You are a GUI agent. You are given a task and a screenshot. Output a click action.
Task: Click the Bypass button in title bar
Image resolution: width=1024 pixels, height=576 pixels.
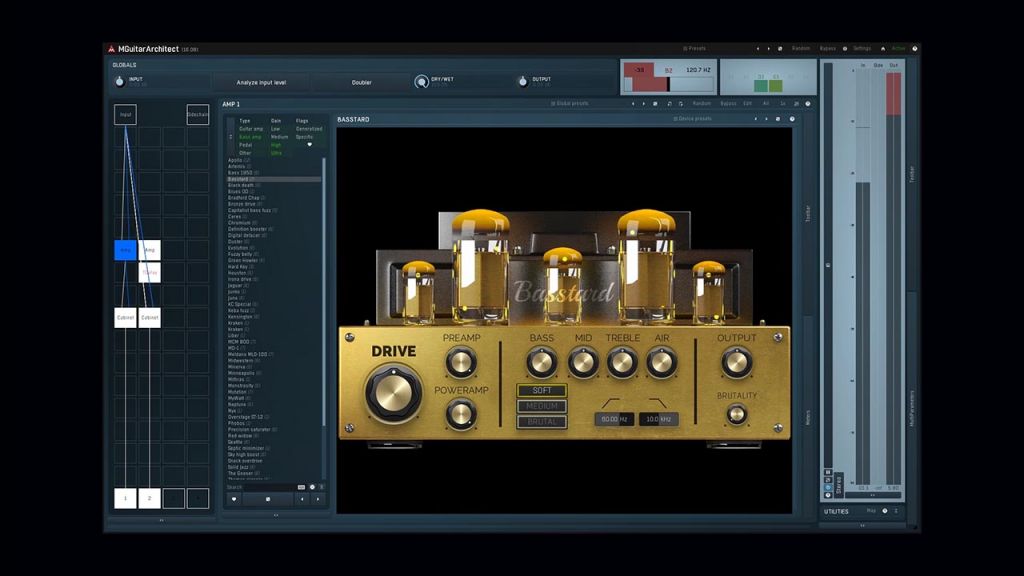(x=827, y=48)
